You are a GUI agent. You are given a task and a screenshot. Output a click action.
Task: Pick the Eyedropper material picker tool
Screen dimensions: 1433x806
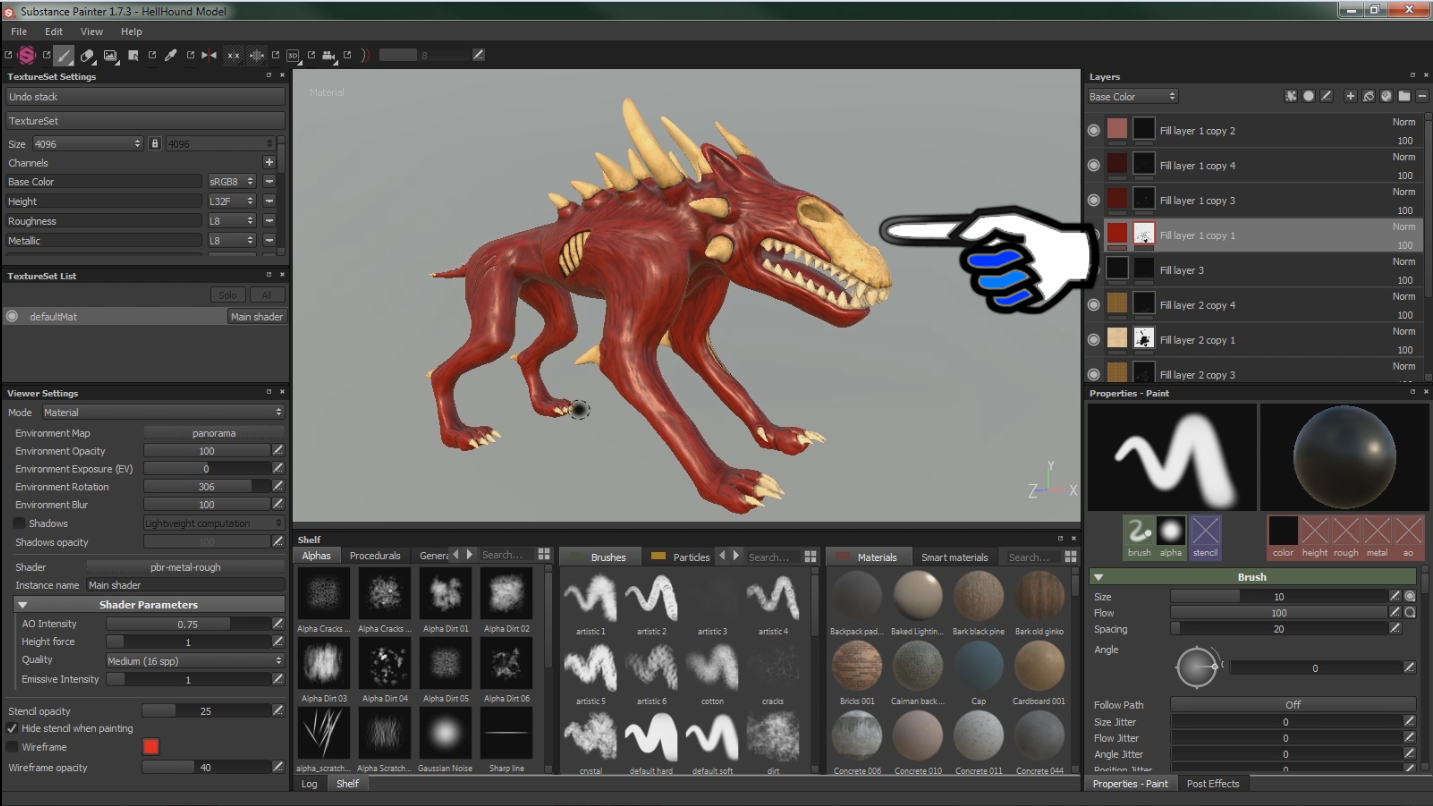171,56
